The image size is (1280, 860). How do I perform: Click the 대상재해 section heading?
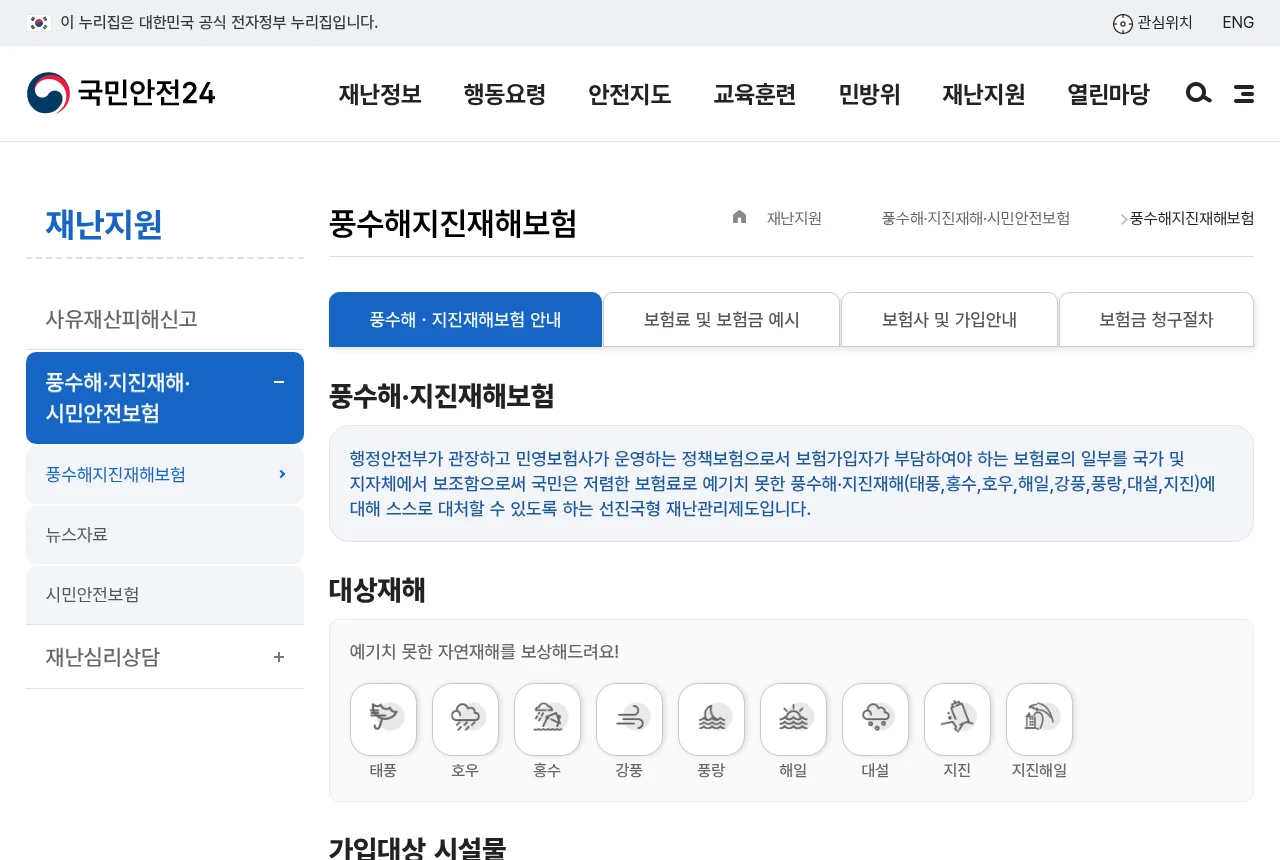tap(377, 590)
